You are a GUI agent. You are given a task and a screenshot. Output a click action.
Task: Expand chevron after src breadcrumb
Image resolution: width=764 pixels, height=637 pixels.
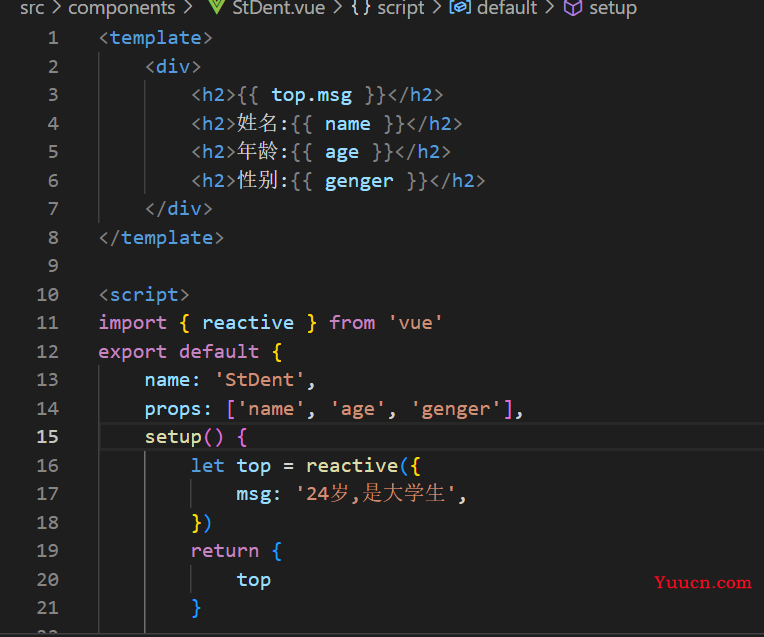[x=56, y=8]
